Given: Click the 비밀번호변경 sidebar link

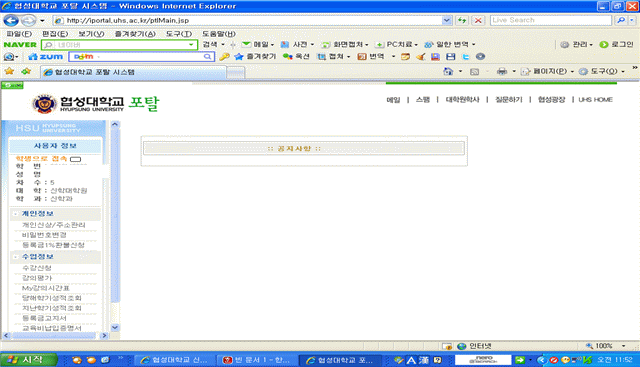Looking at the screenshot, I should coord(44,235).
